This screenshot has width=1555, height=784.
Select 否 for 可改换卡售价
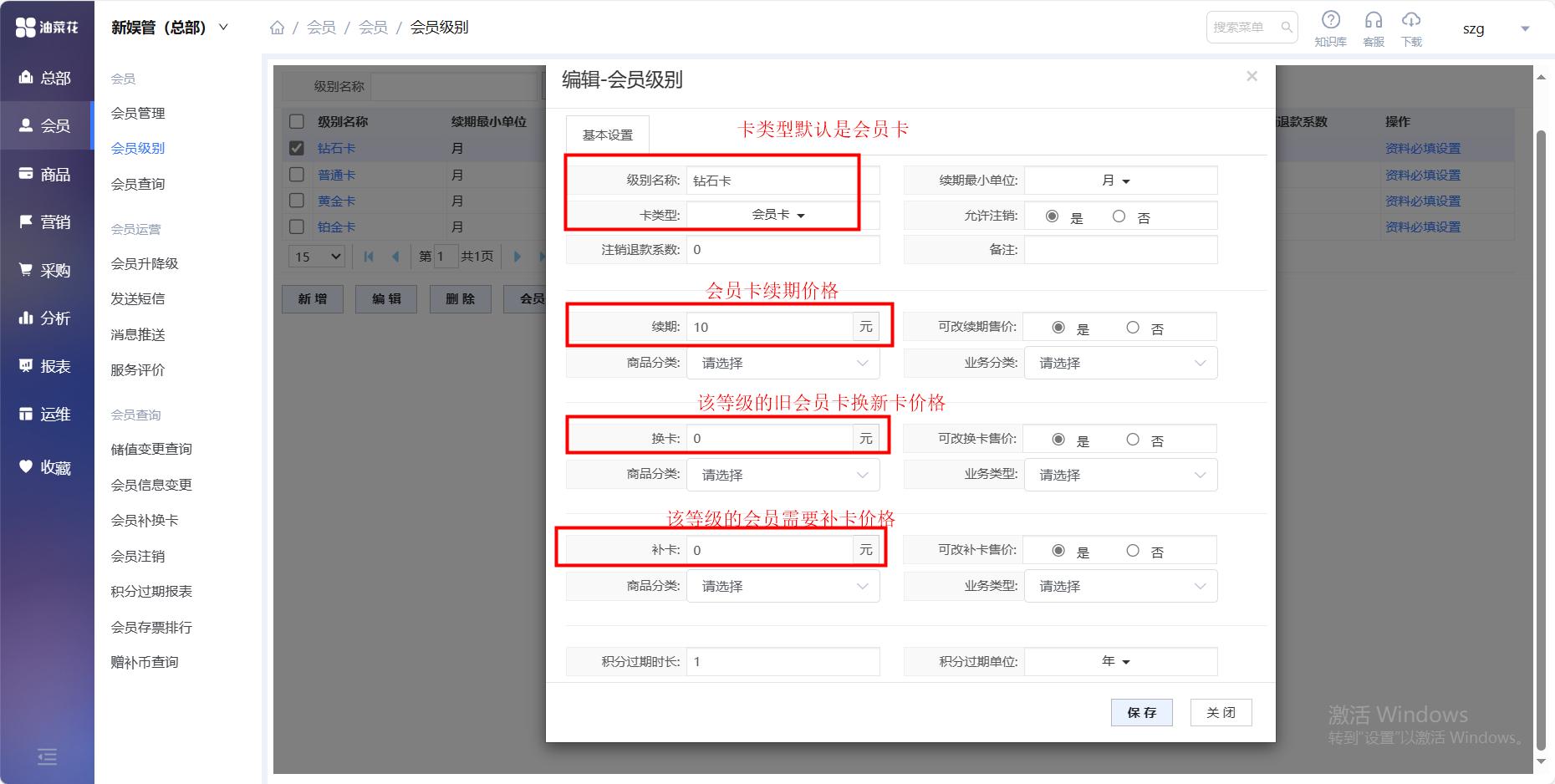point(1132,440)
